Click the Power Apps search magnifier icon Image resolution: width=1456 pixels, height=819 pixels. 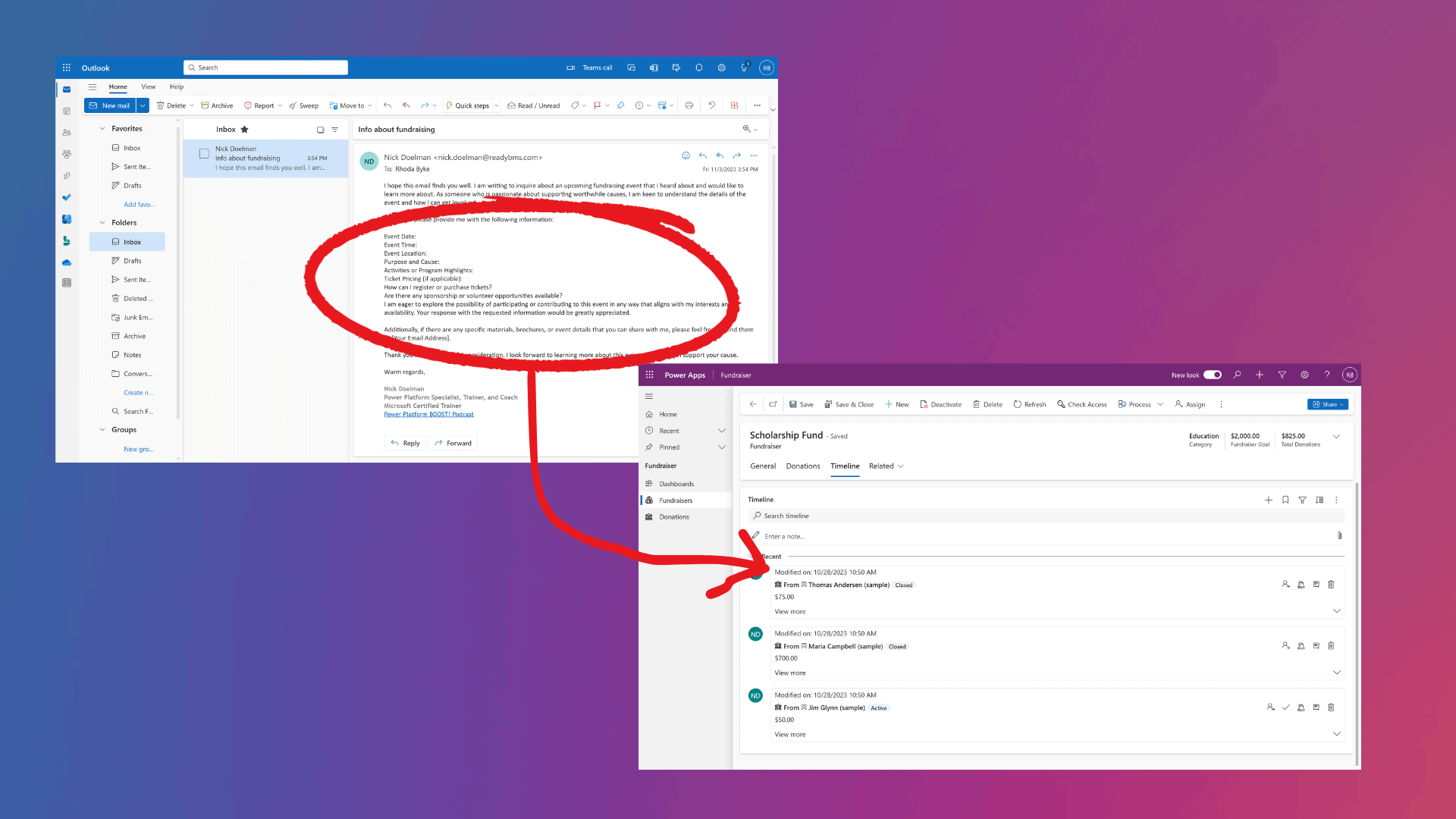[1237, 375]
